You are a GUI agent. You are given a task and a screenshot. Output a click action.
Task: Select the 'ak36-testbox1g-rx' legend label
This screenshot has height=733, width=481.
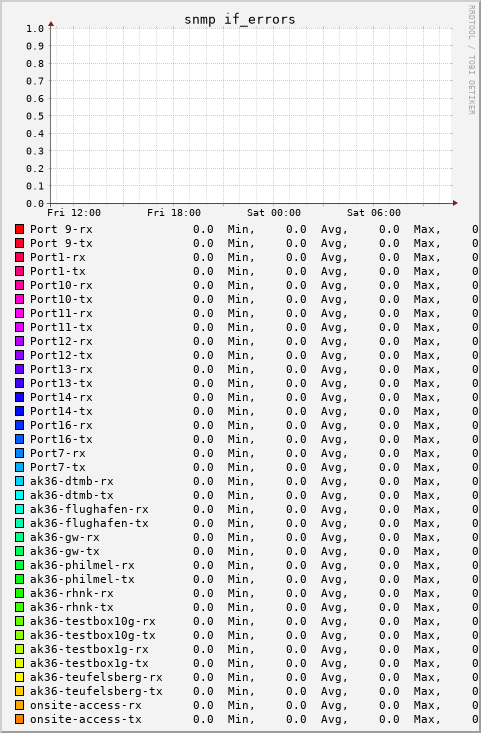tap(89, 649)
